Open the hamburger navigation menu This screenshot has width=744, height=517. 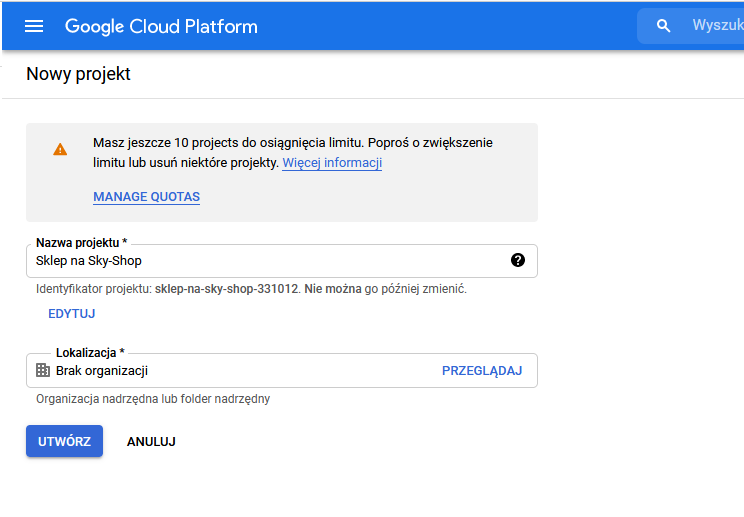(34, 27)
